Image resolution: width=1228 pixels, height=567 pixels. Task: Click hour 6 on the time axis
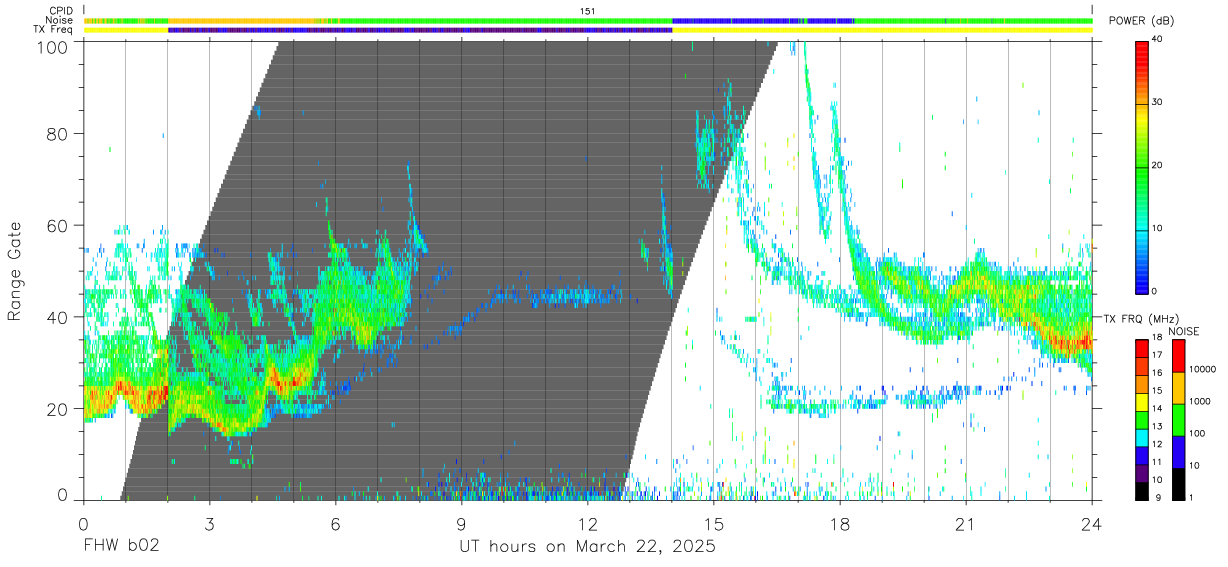coord(335,523)
